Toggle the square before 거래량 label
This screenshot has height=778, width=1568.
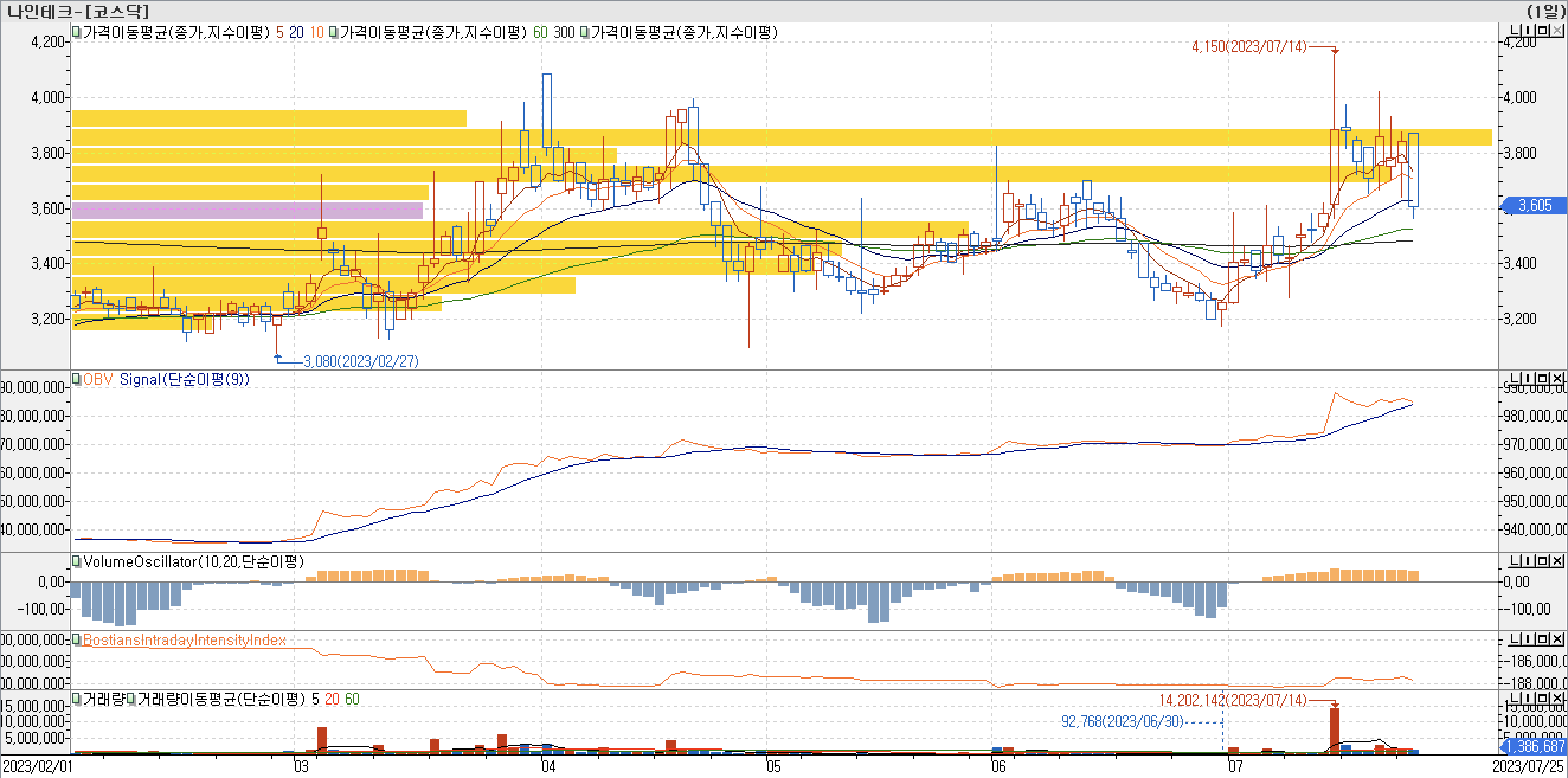[x=76, y=698]
